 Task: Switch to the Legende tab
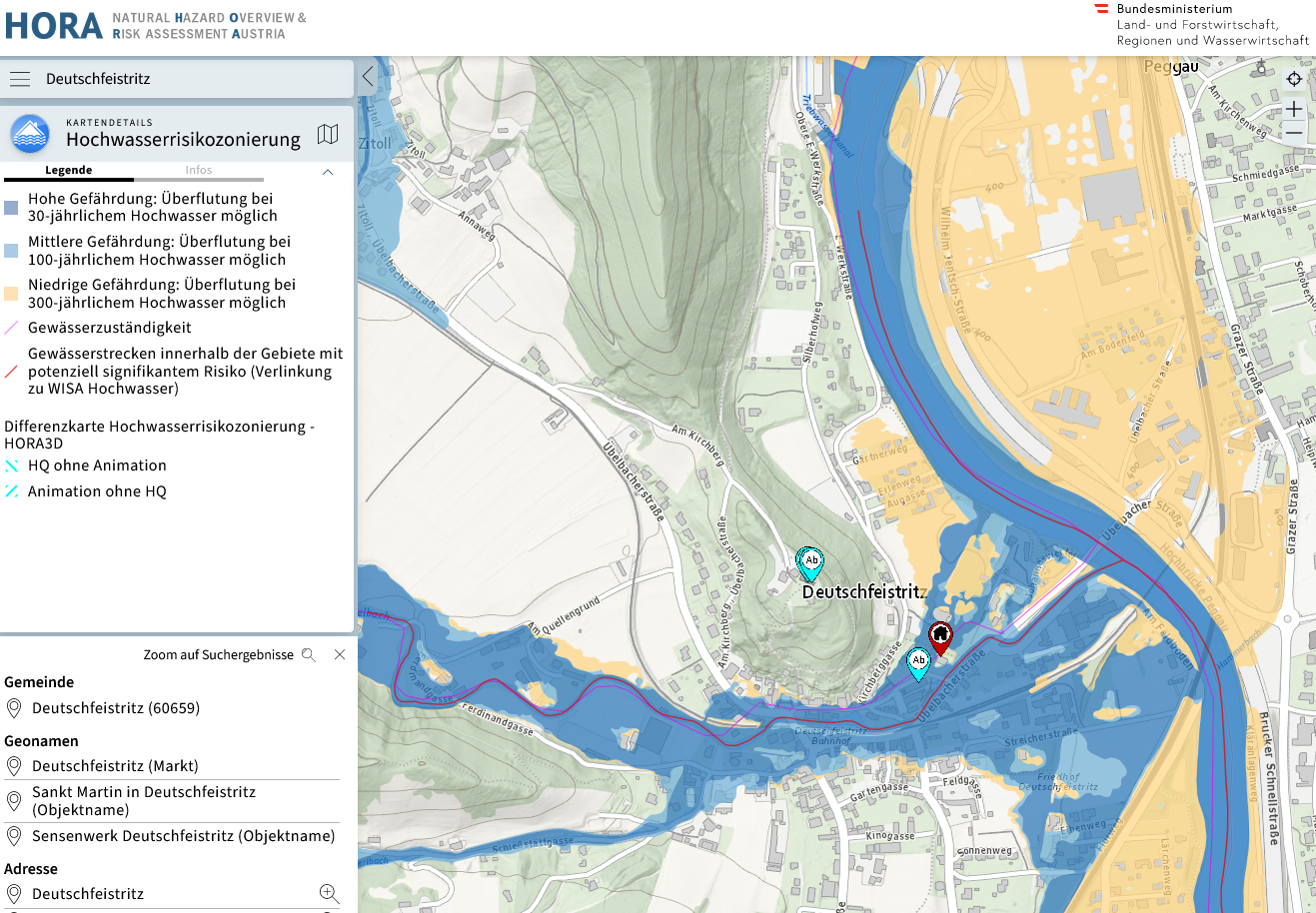point(68,170)
